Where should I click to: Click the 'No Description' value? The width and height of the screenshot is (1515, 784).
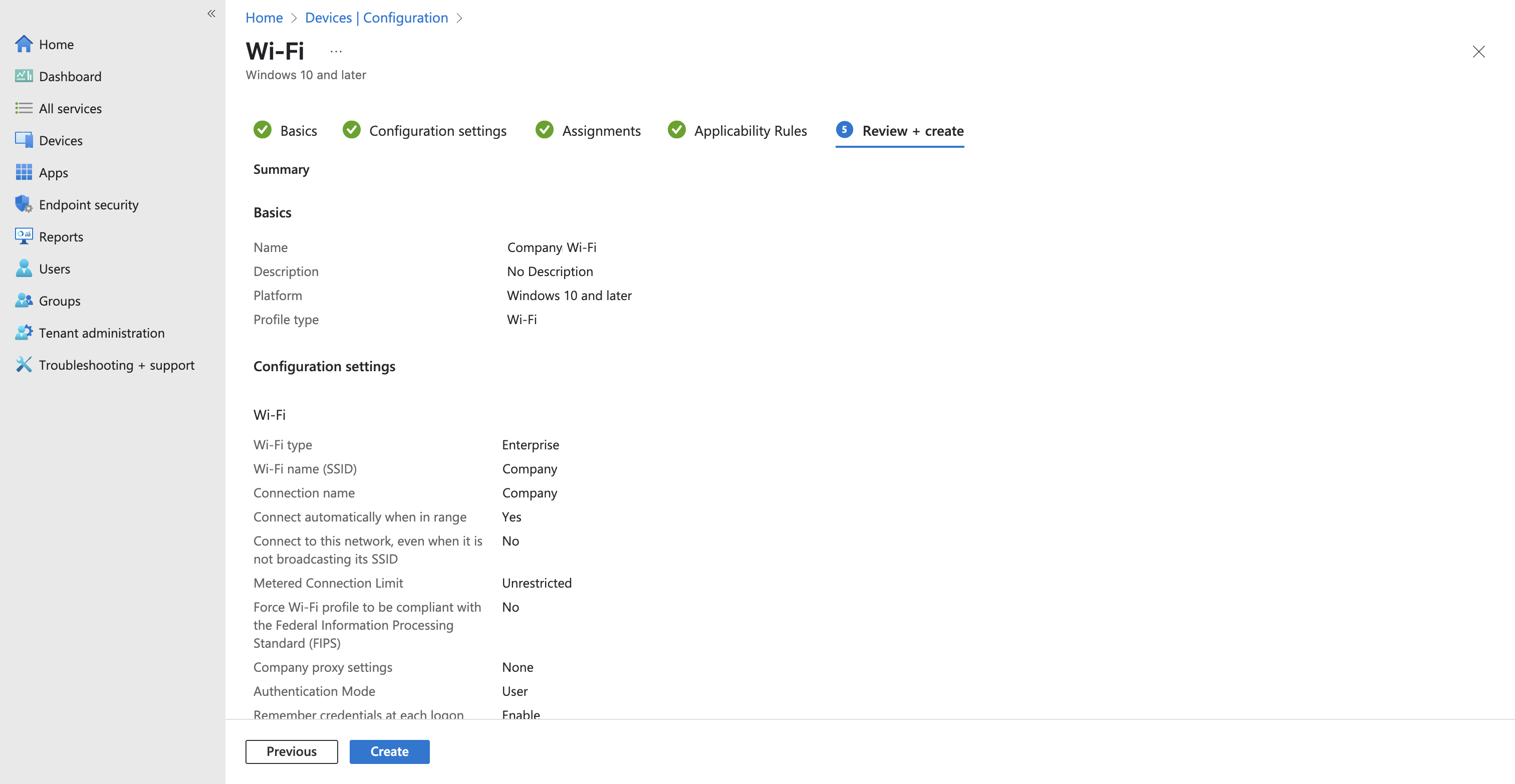pos(550,271)
